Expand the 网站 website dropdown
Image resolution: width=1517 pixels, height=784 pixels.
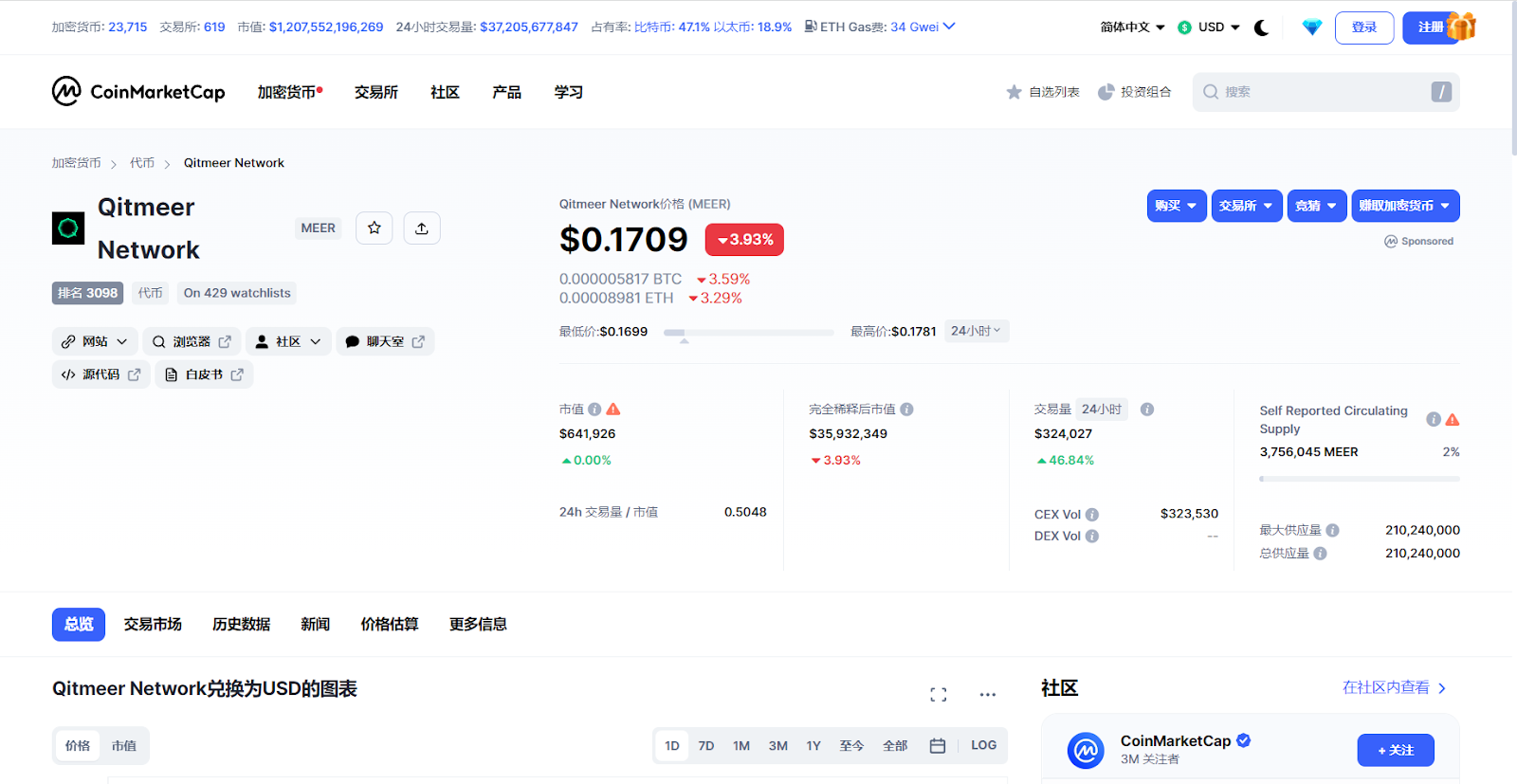(x=95, y=341)
